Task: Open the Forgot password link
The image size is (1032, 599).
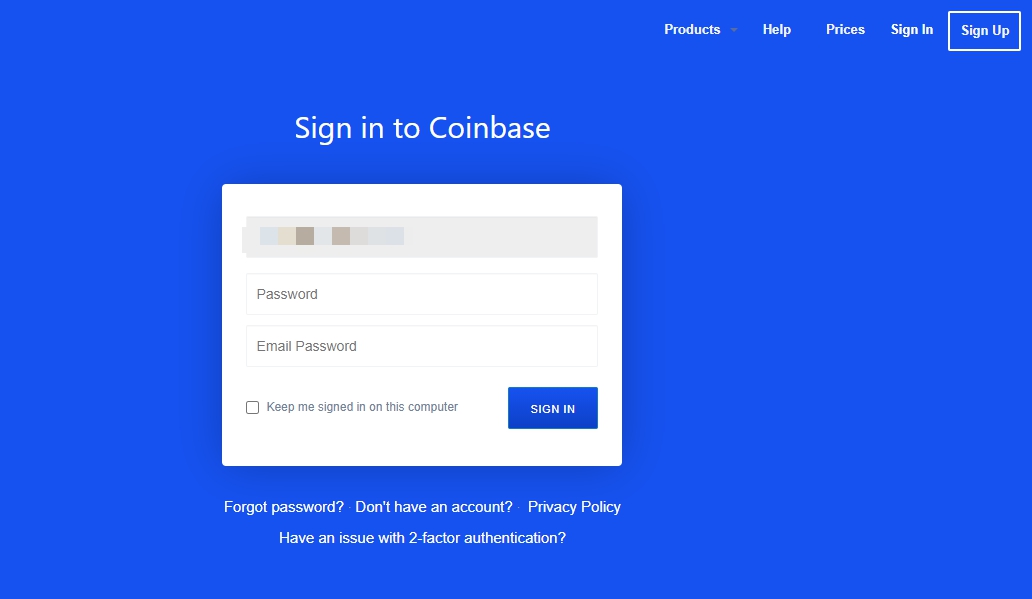Action: tap(281, 507)
